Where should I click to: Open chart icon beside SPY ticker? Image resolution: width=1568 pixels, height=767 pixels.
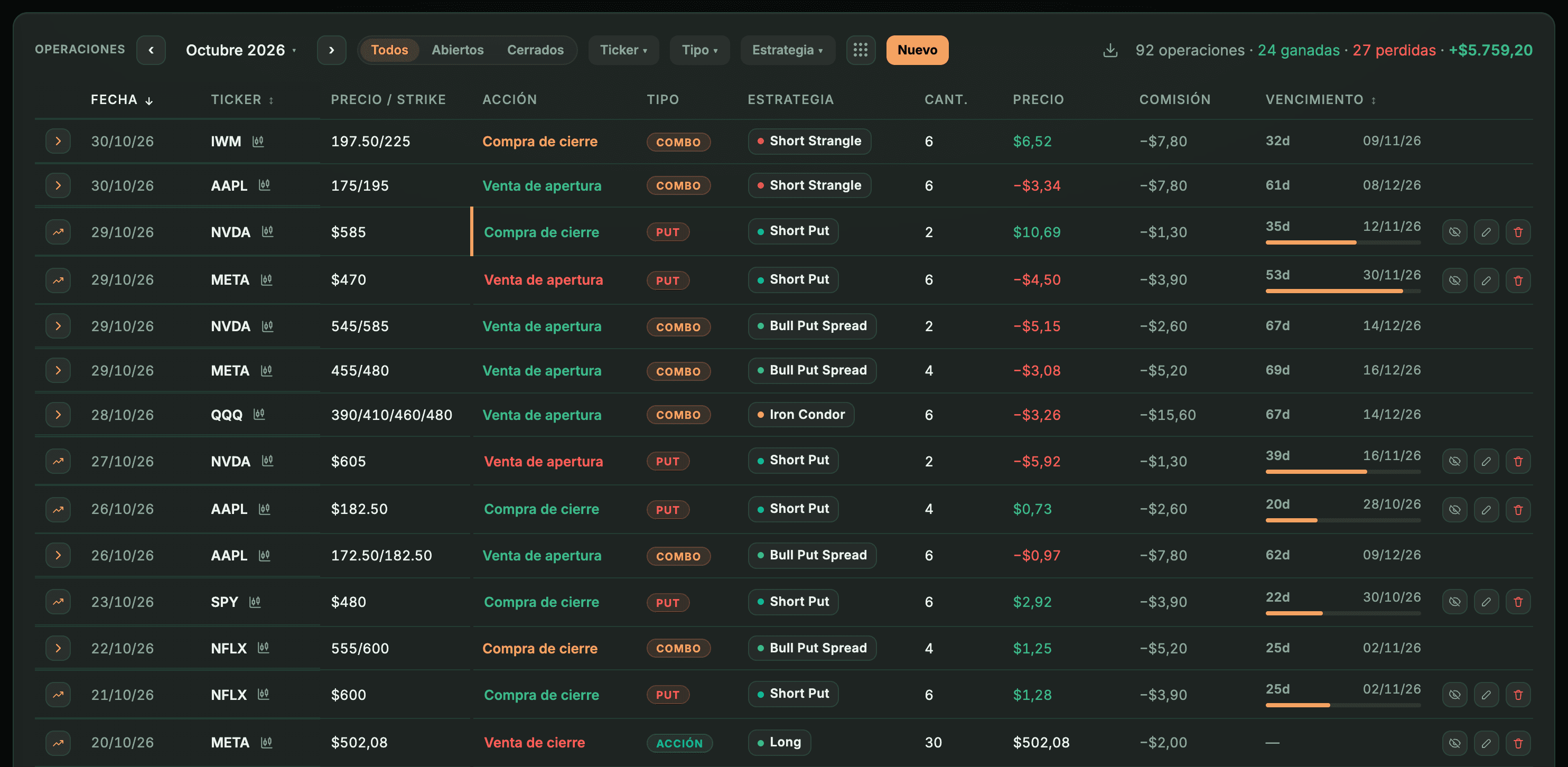255,602
